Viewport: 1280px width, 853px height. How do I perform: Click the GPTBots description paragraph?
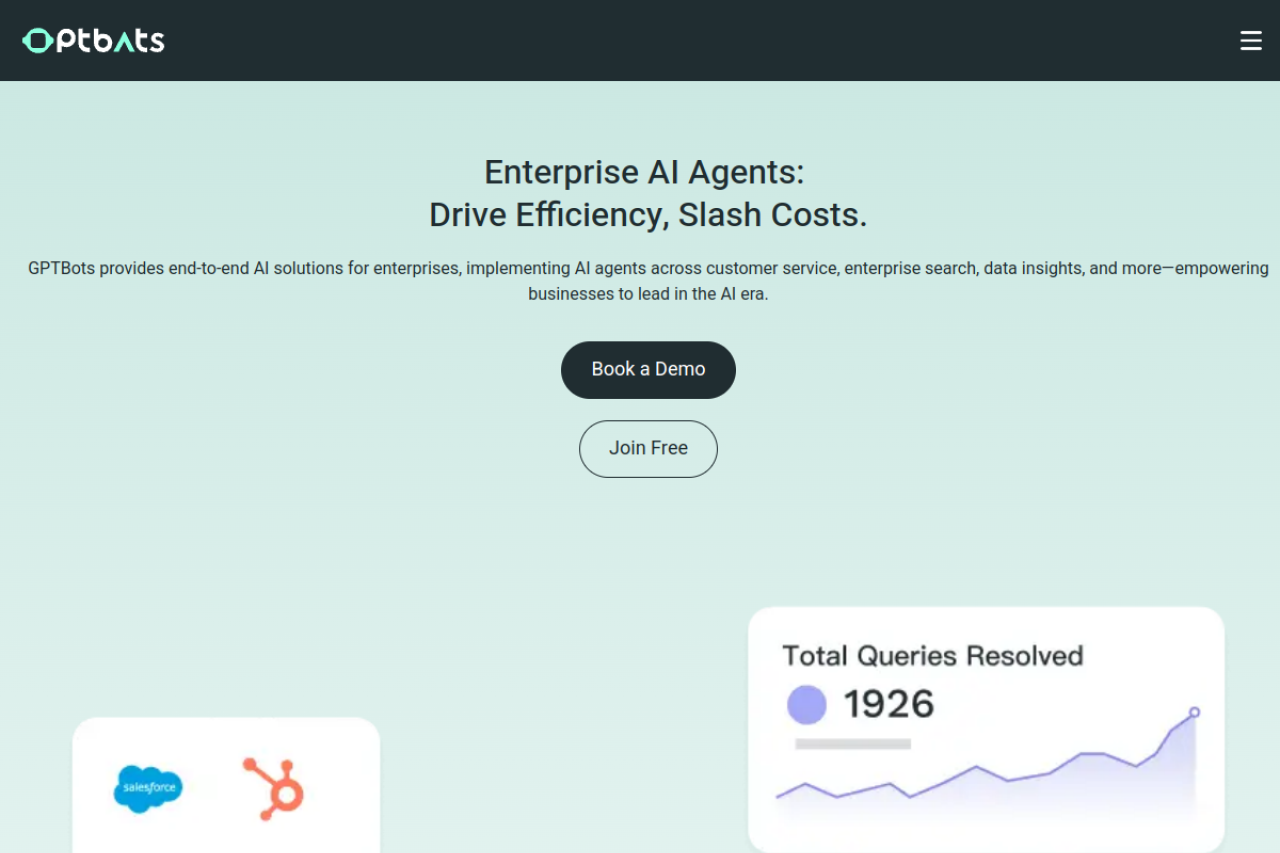(648, 281)
